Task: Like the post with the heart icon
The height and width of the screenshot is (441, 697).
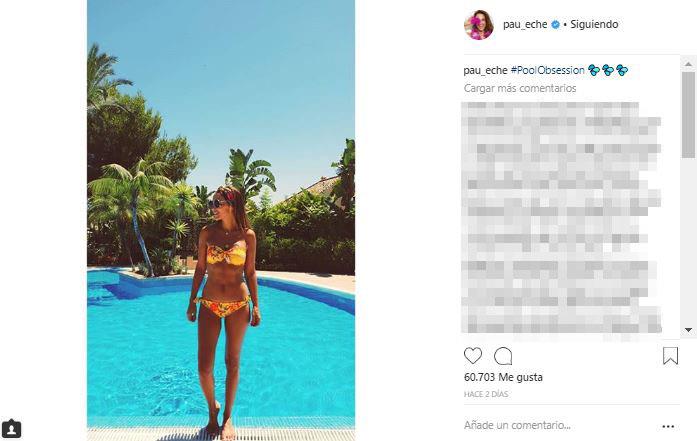Action: [473, 356]
